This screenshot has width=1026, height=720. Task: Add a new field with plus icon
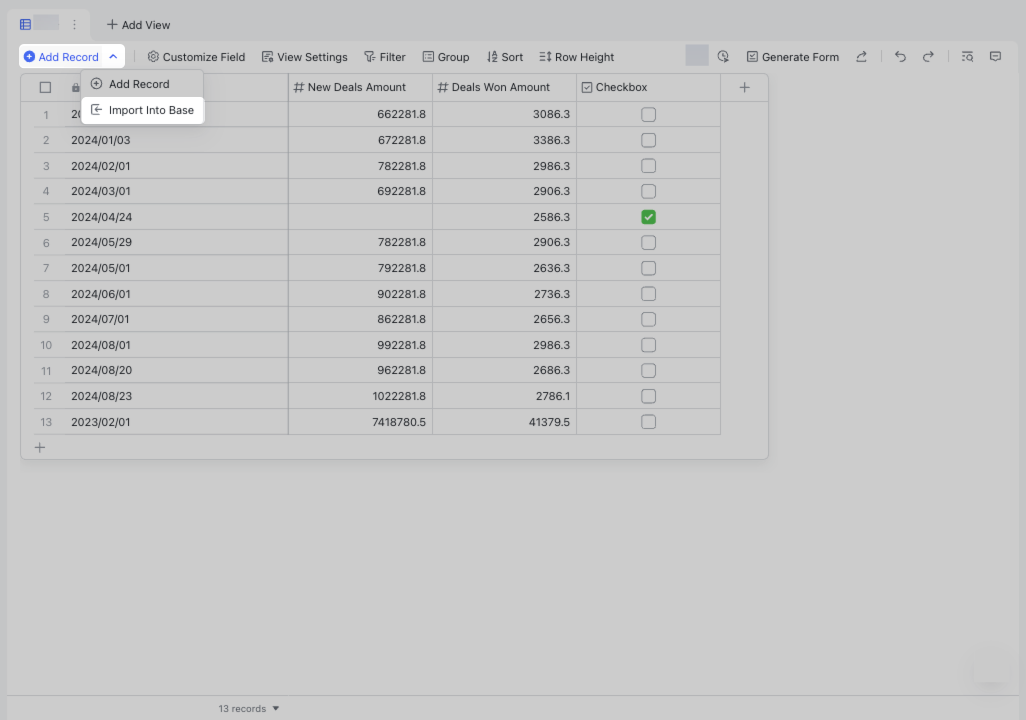click(744, 87)
